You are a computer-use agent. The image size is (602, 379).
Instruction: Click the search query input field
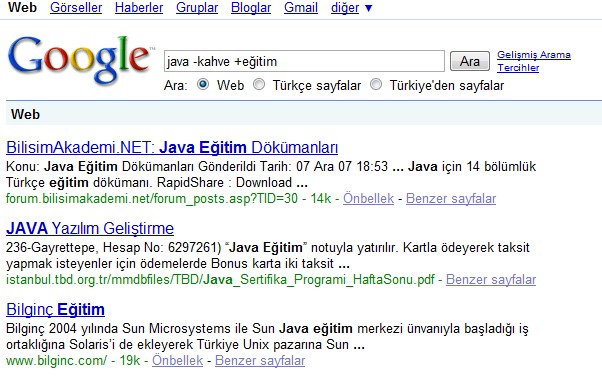[x=304, y=61]
